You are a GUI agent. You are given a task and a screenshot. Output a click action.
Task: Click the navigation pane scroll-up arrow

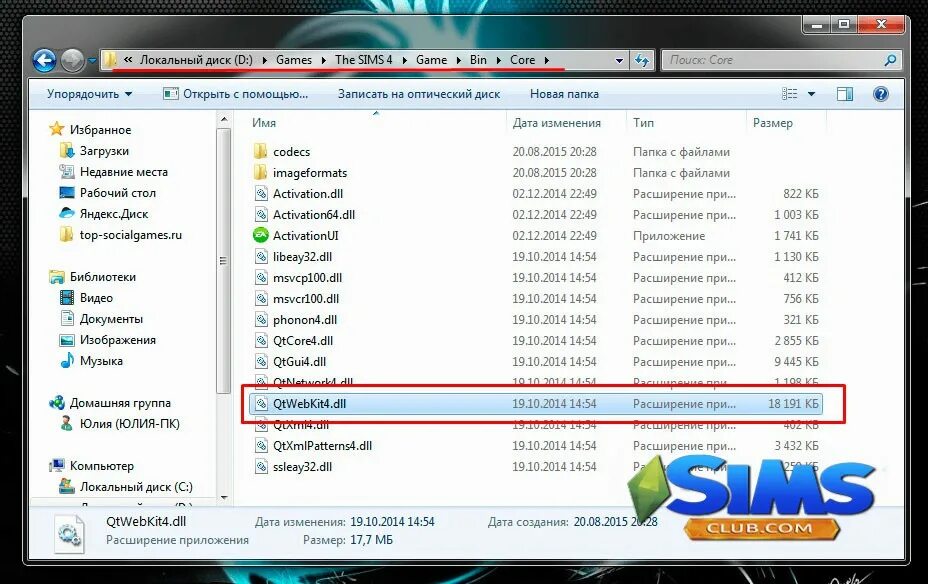(224, 120)
